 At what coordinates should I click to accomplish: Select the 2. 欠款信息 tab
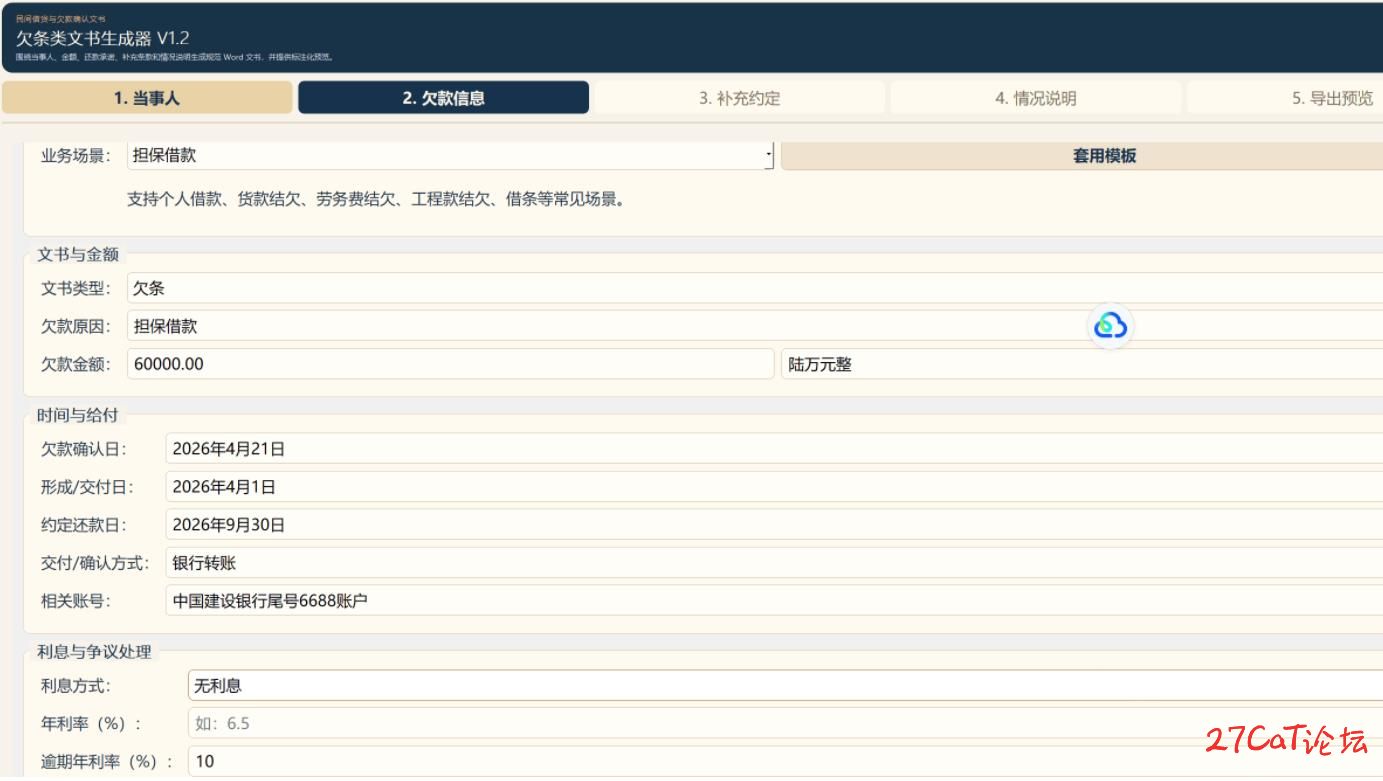point(443,98)
